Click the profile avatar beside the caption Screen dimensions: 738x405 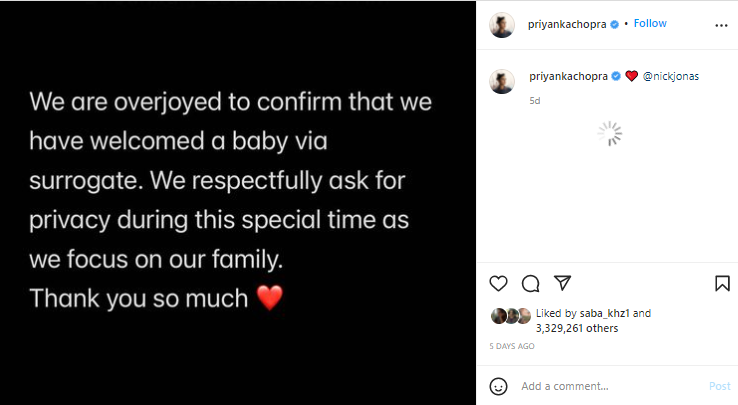pyautogui.click(x=502, y=81)
